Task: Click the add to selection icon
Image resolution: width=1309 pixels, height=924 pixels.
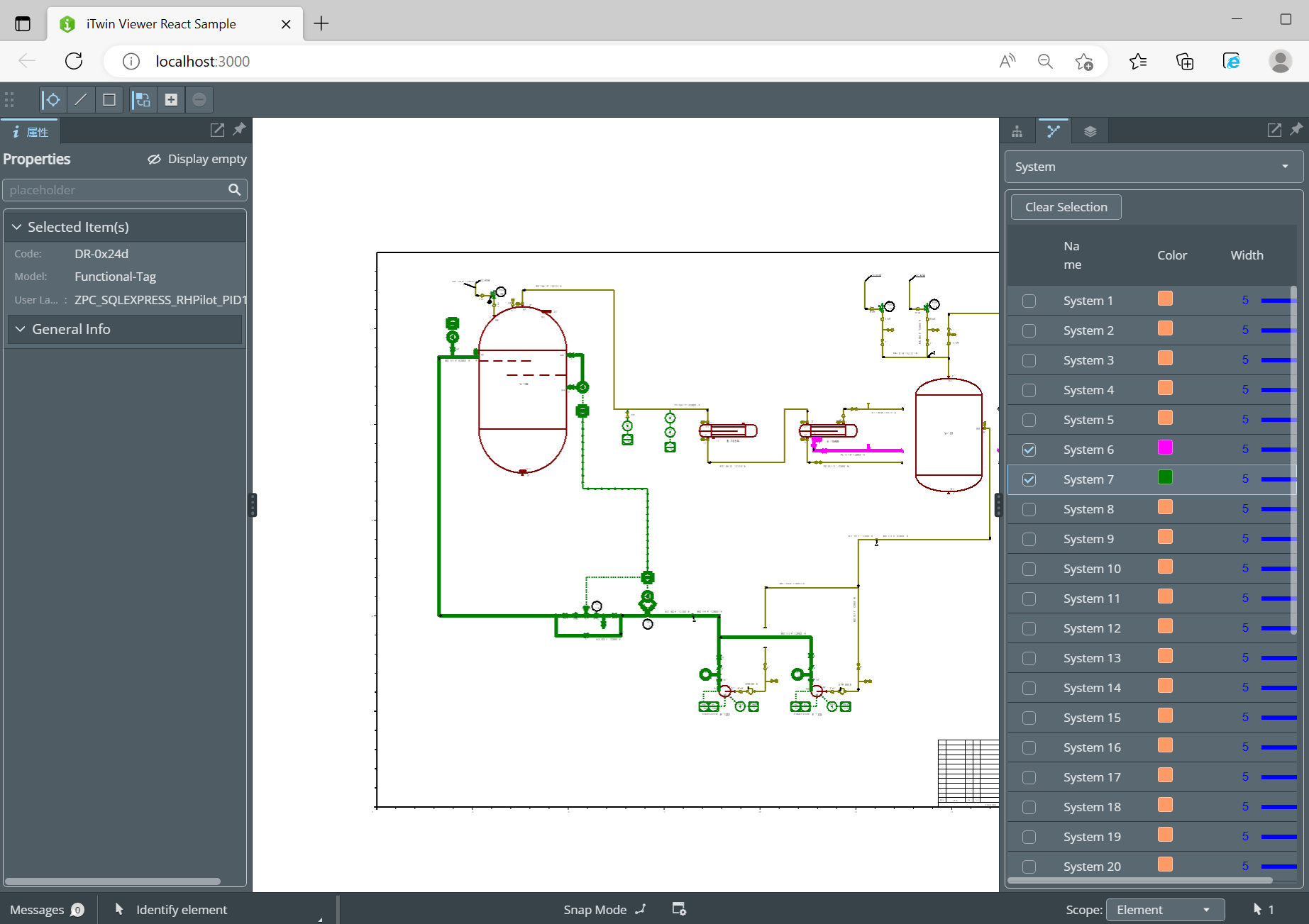Action: point(171,100)
